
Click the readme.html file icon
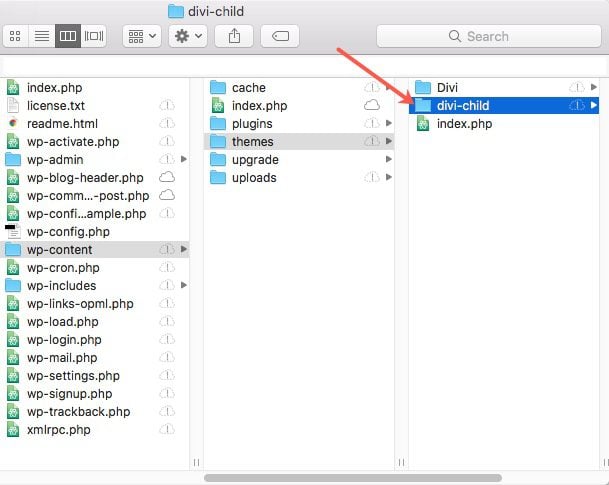[13, 124]
